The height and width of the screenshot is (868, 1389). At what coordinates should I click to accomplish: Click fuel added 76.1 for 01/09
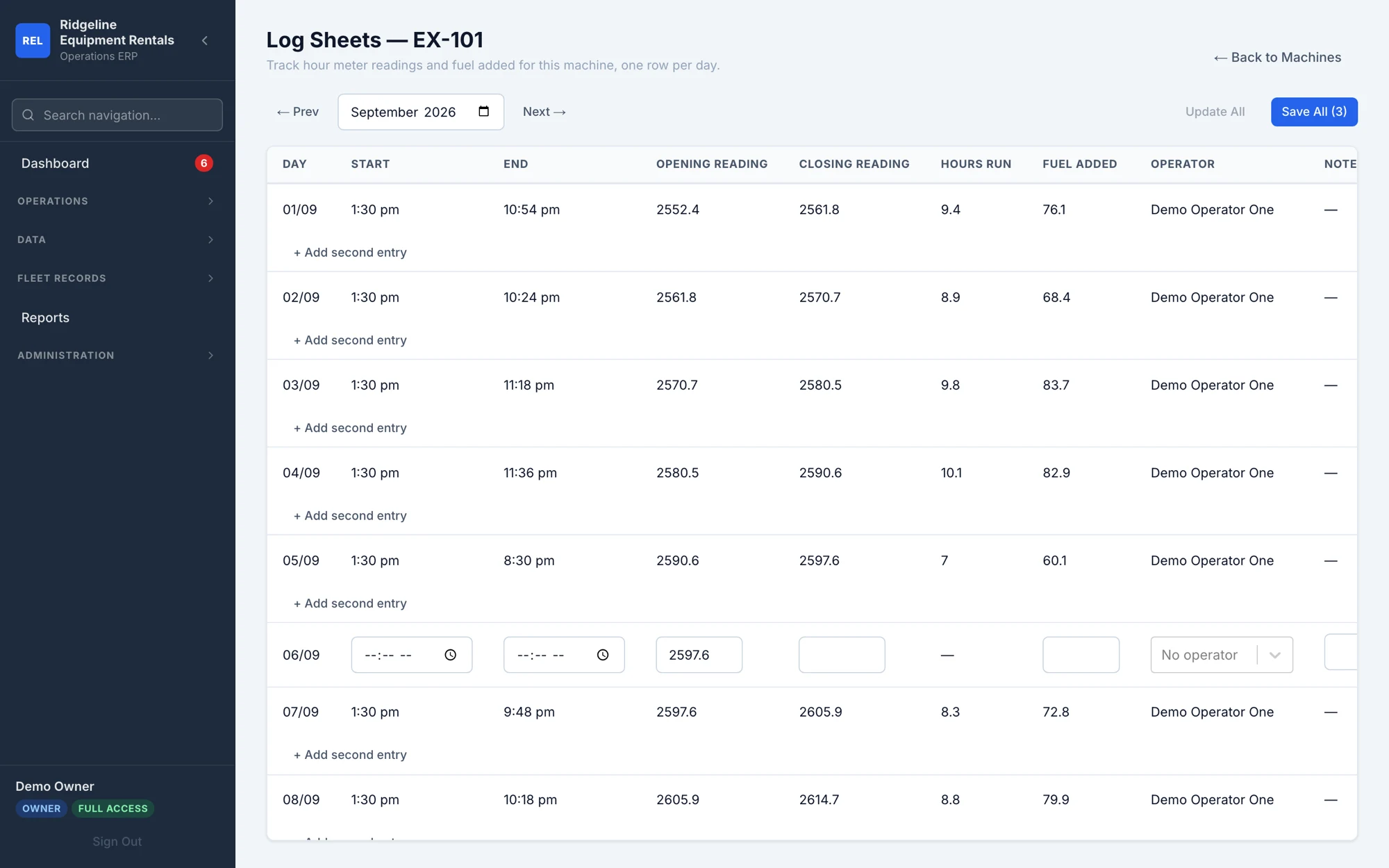pyautogui.click(x=1054, y=210)
